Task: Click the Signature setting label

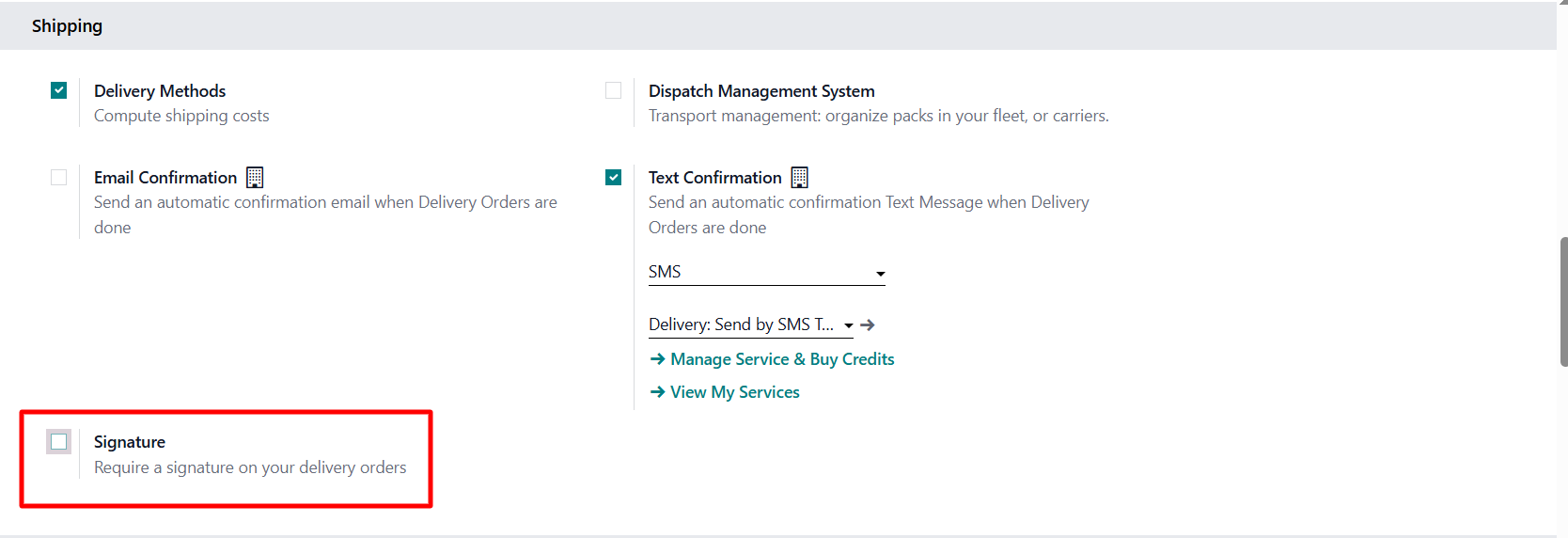Action: pos(130,442)
